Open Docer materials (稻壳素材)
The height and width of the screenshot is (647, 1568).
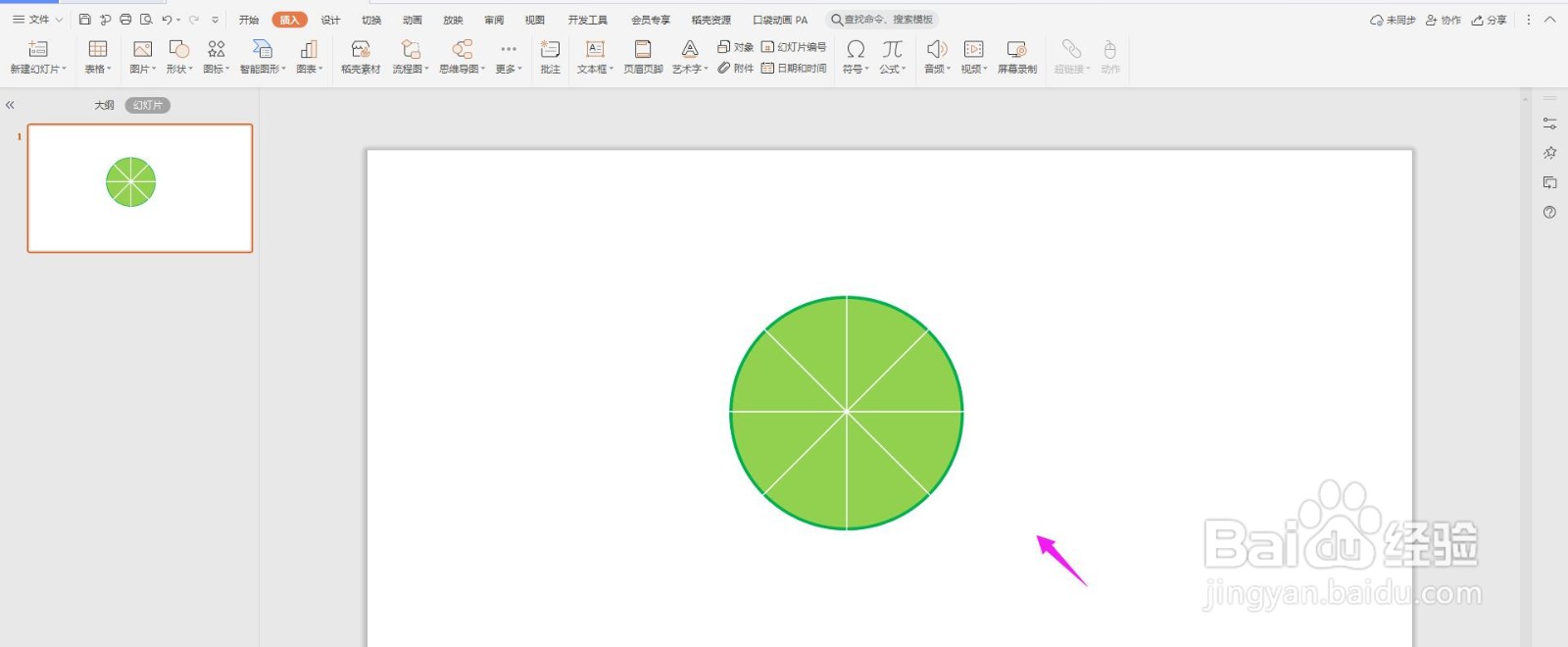(x=361, y=57)
